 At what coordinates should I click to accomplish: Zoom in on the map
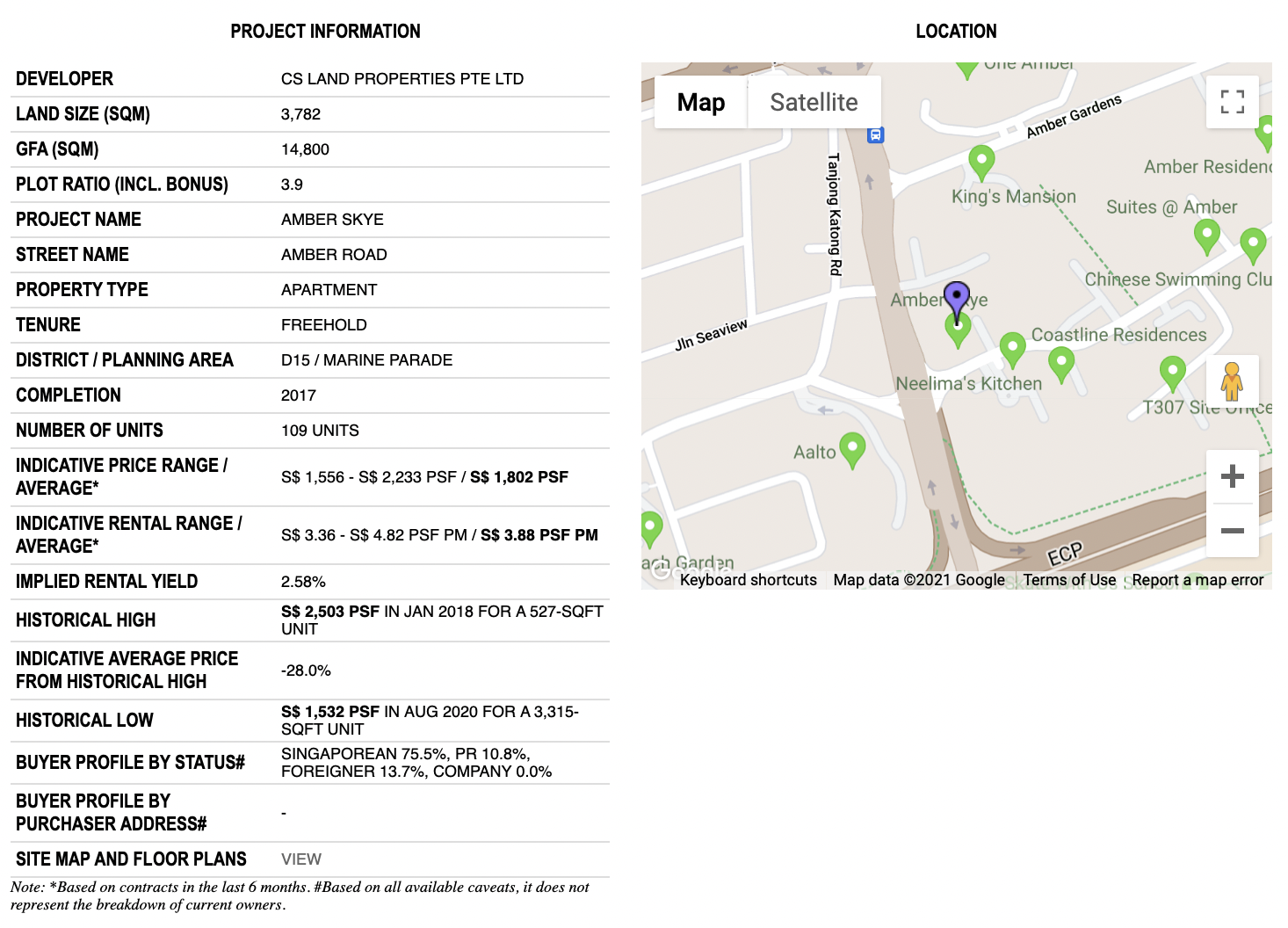[x=1232, y=476]
